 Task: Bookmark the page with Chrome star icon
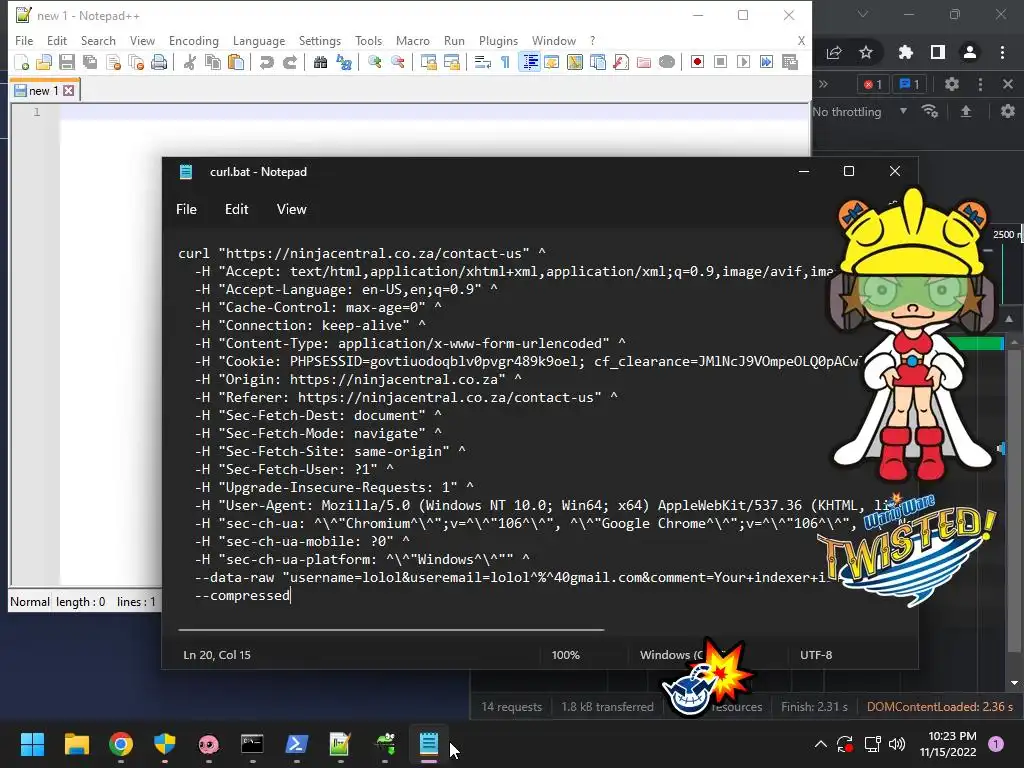(x=866, y=52)
